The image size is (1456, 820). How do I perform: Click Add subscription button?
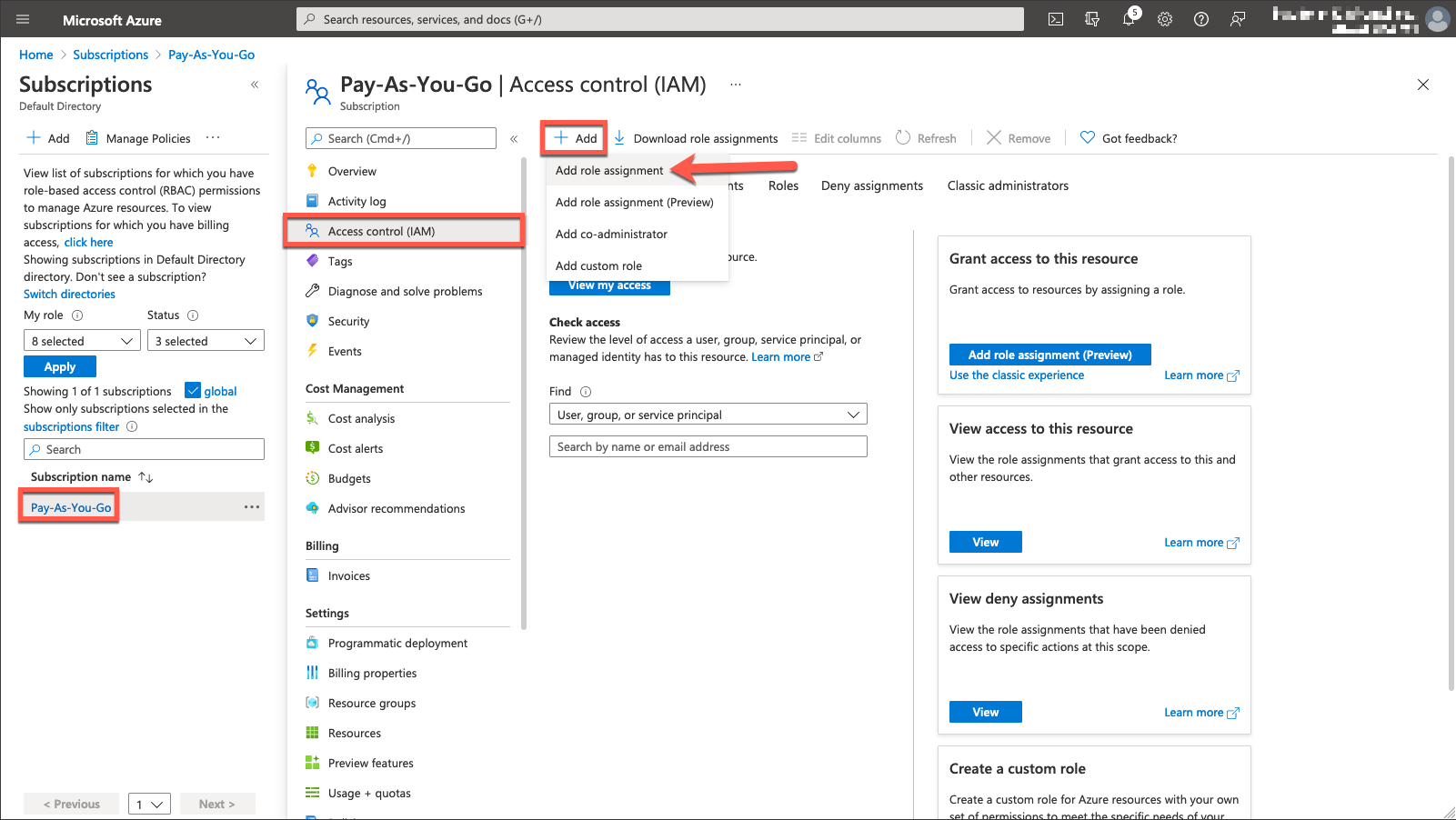(48, 138)
